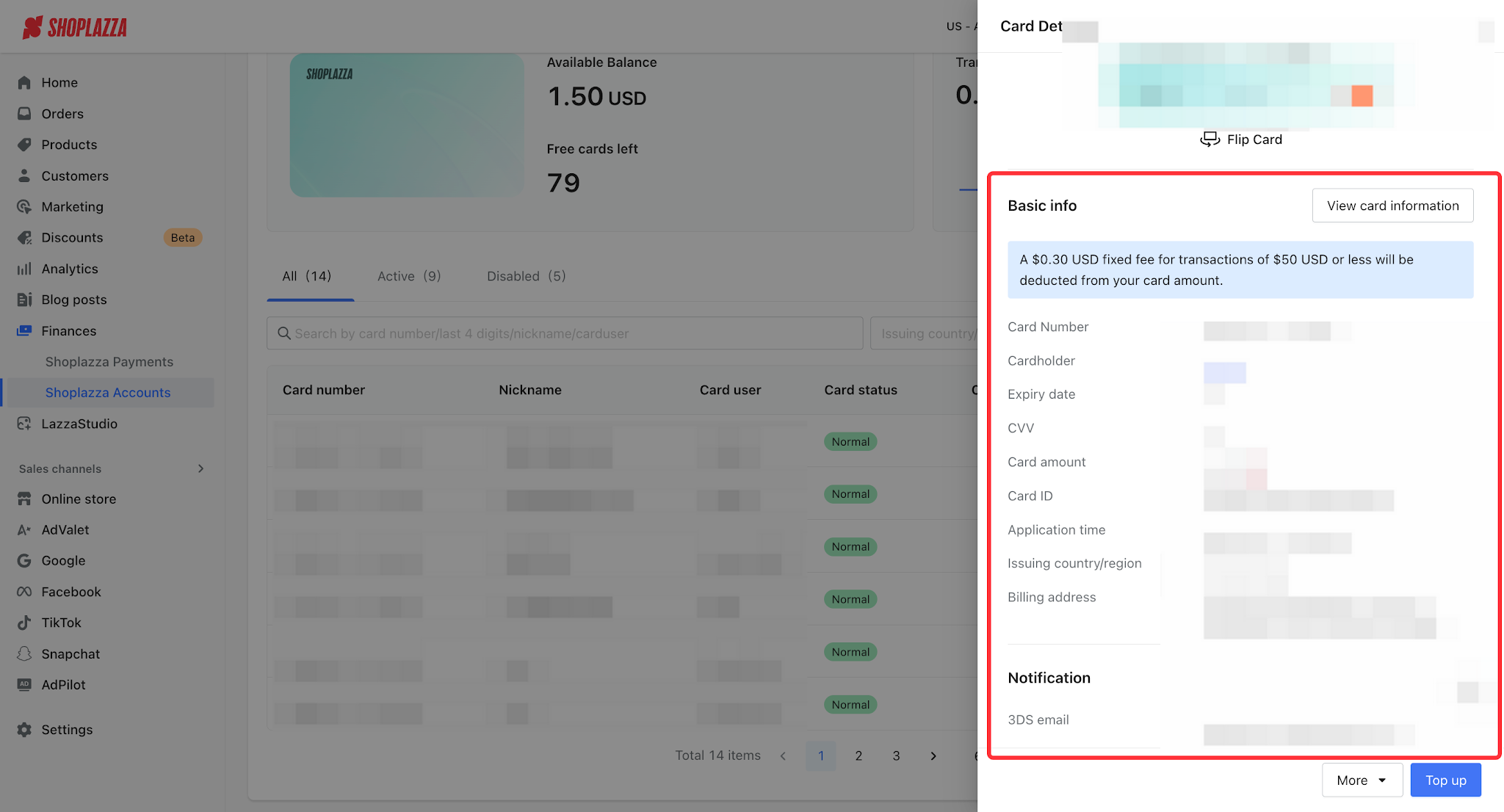Image resolution: width=1504 pixels, height=812 pixels.
Task: Open the Issuing country filter dropdown
Action: point(925,333)
